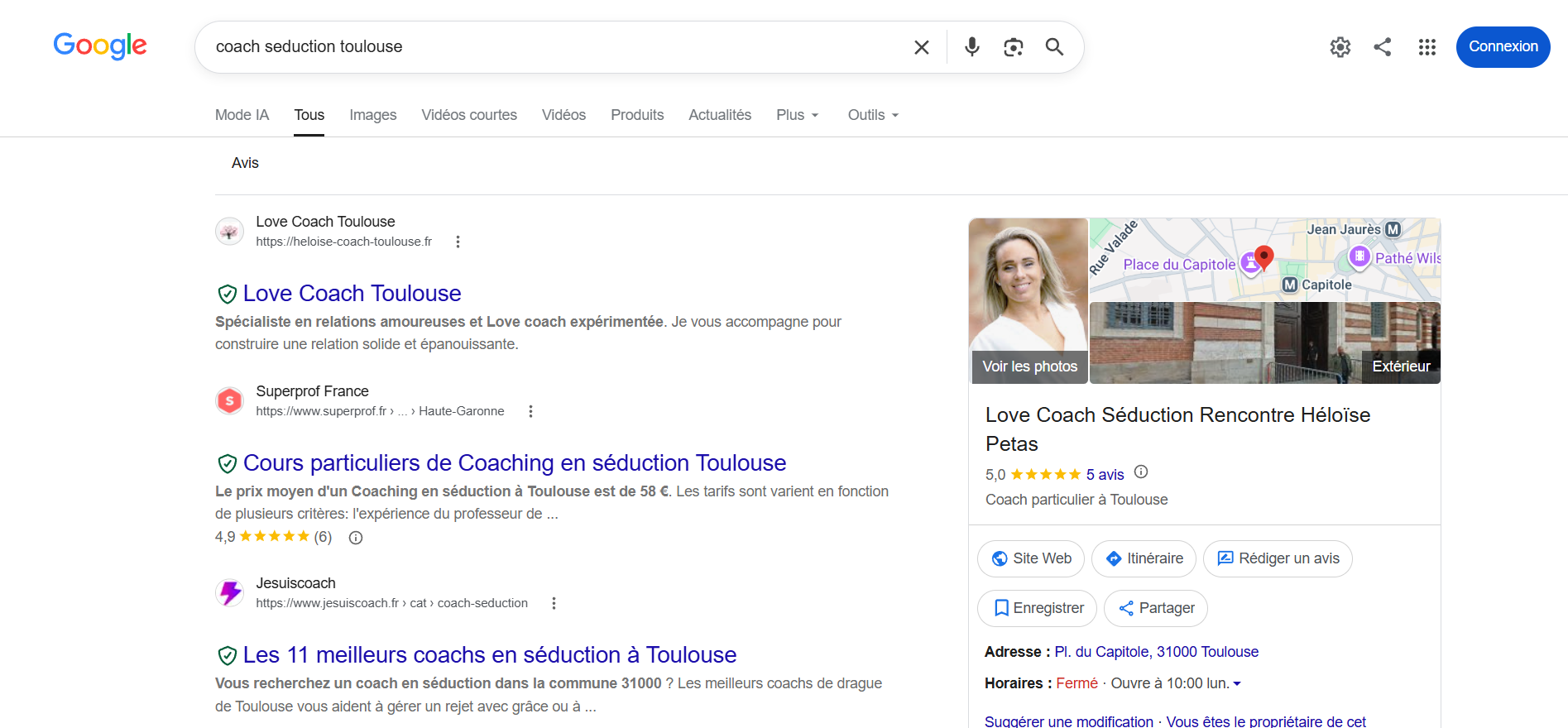Click Itinéraire directions button
Screen dimensions: 1568x728
point(1144,558)
